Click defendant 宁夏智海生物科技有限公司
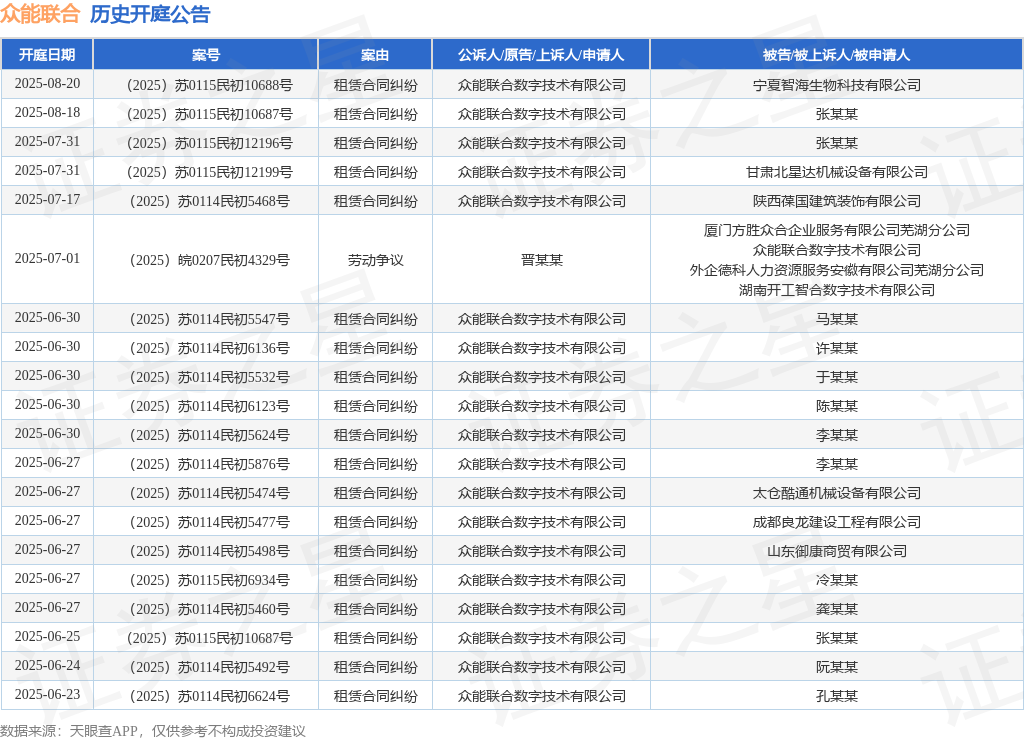Viewport: 1024px width, 740px height. pyautogui.click(x=837, y=86)
